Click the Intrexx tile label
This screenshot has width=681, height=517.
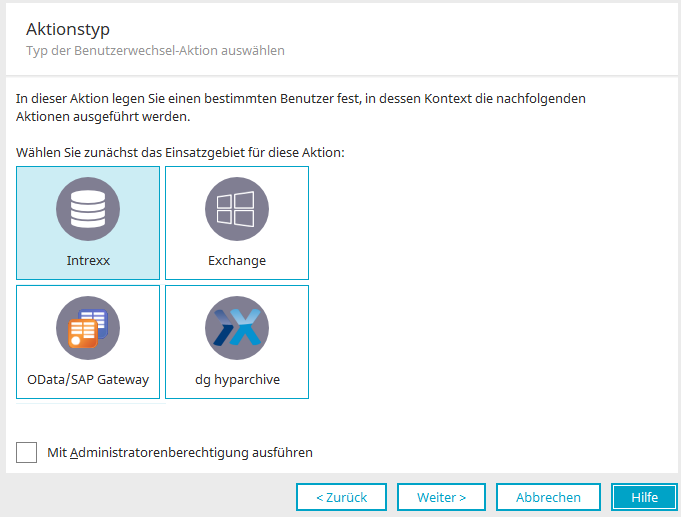(x=88, y=260)
